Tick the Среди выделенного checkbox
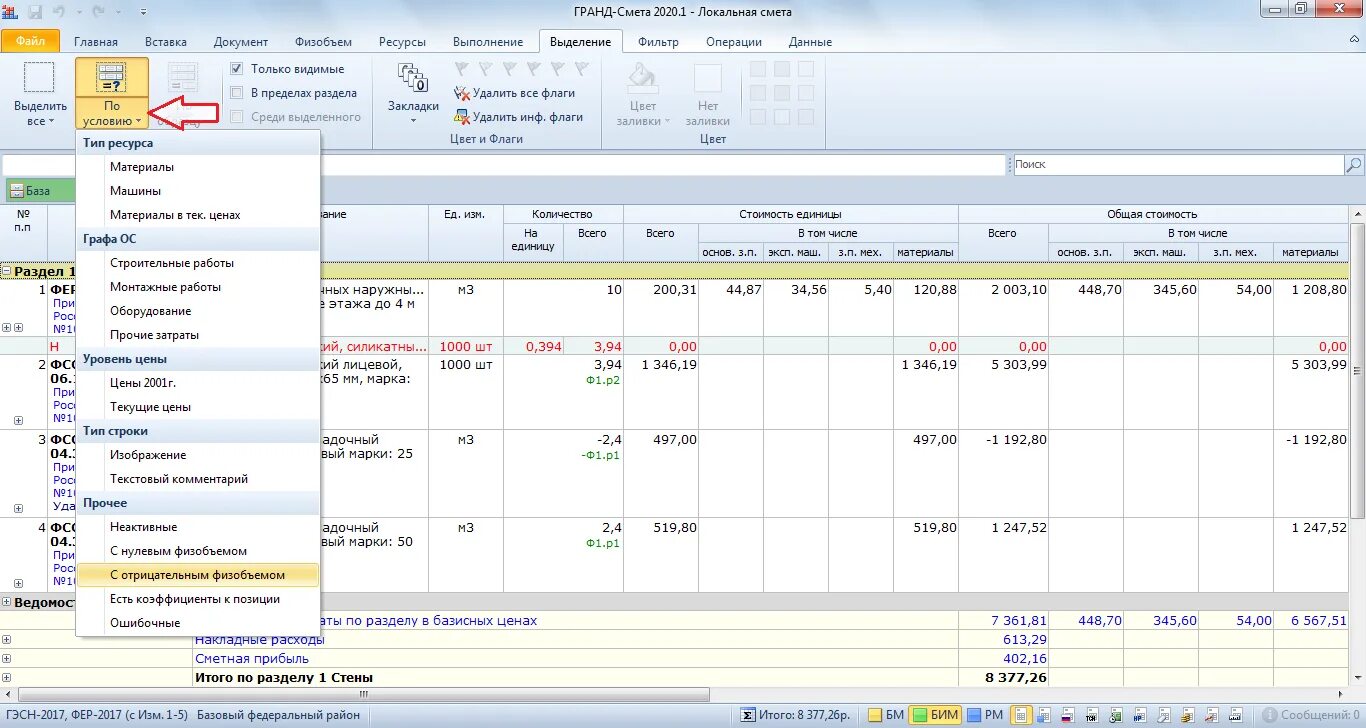This screenshot has width=1366, height=728. (x=237, y=117)
